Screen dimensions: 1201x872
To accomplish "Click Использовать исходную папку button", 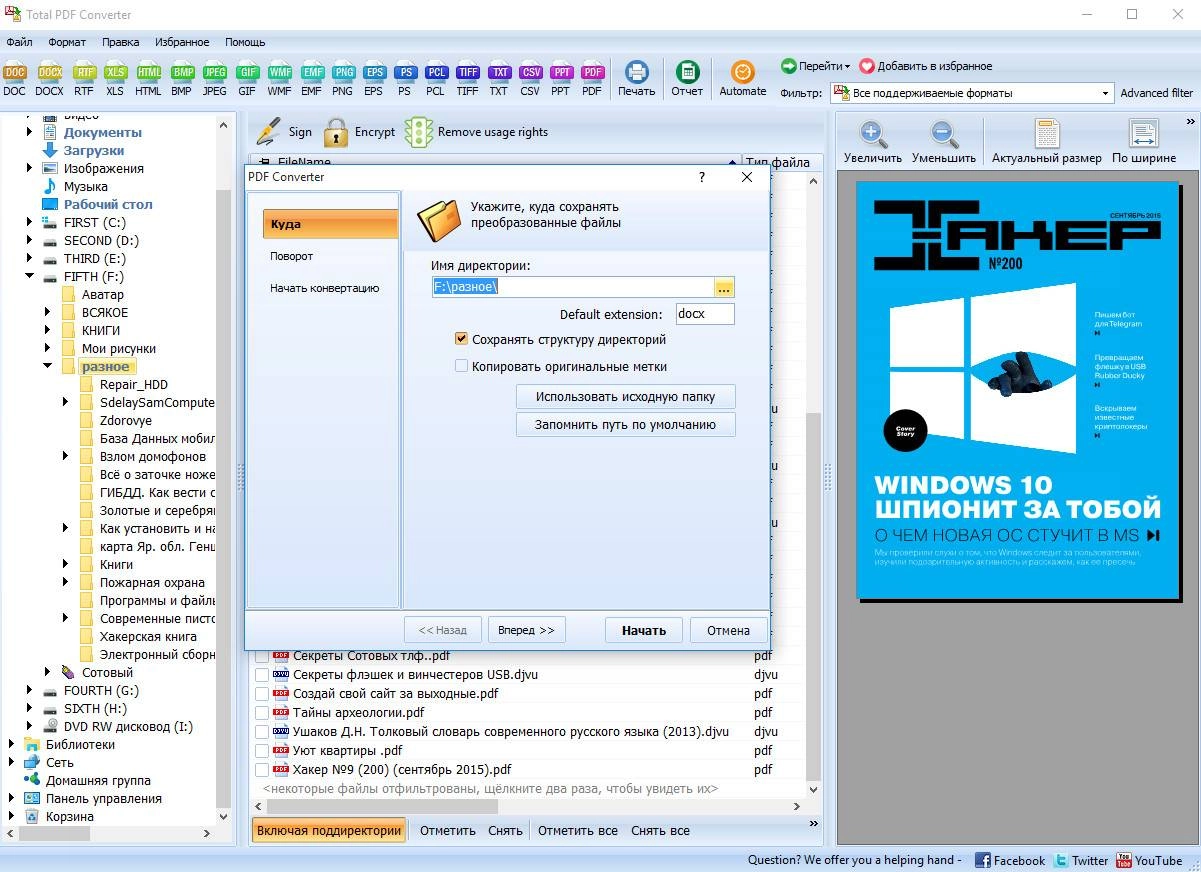I will (x=626, y=396).
